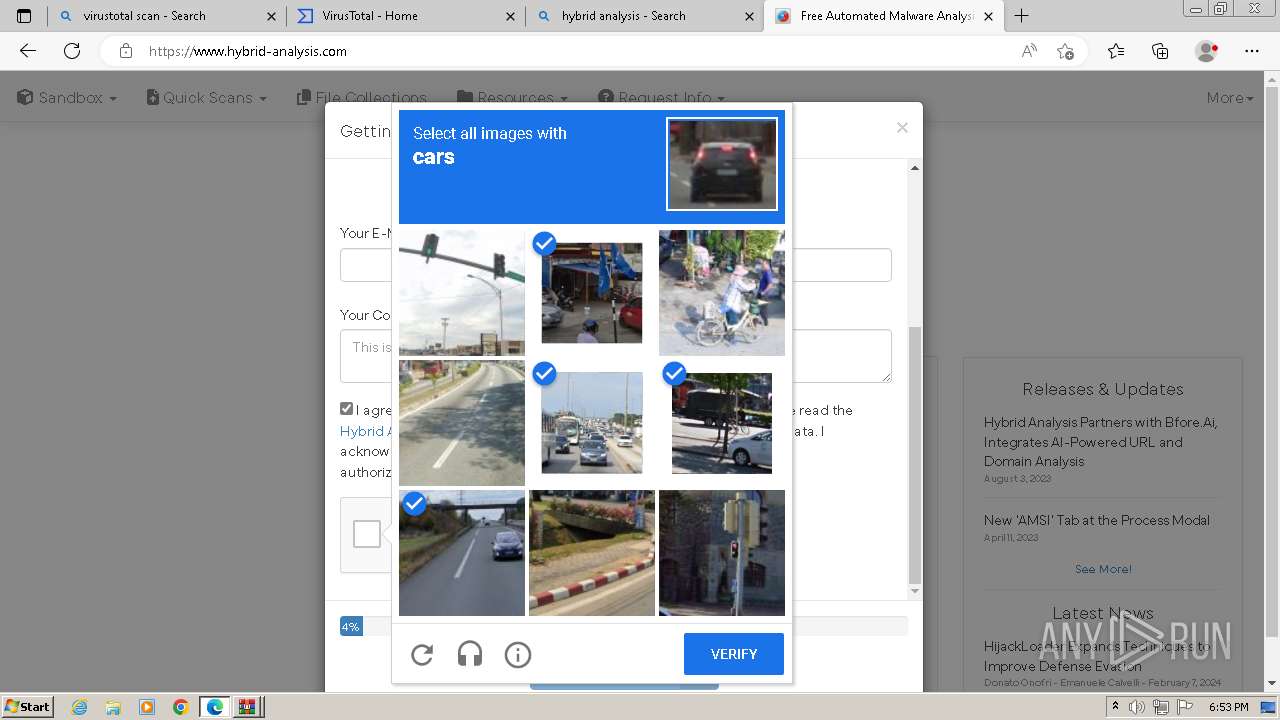Launch Internet Explorer from the taskbar
The width and height of the screenshot is (1280, 720).
(x=79, y=707)
